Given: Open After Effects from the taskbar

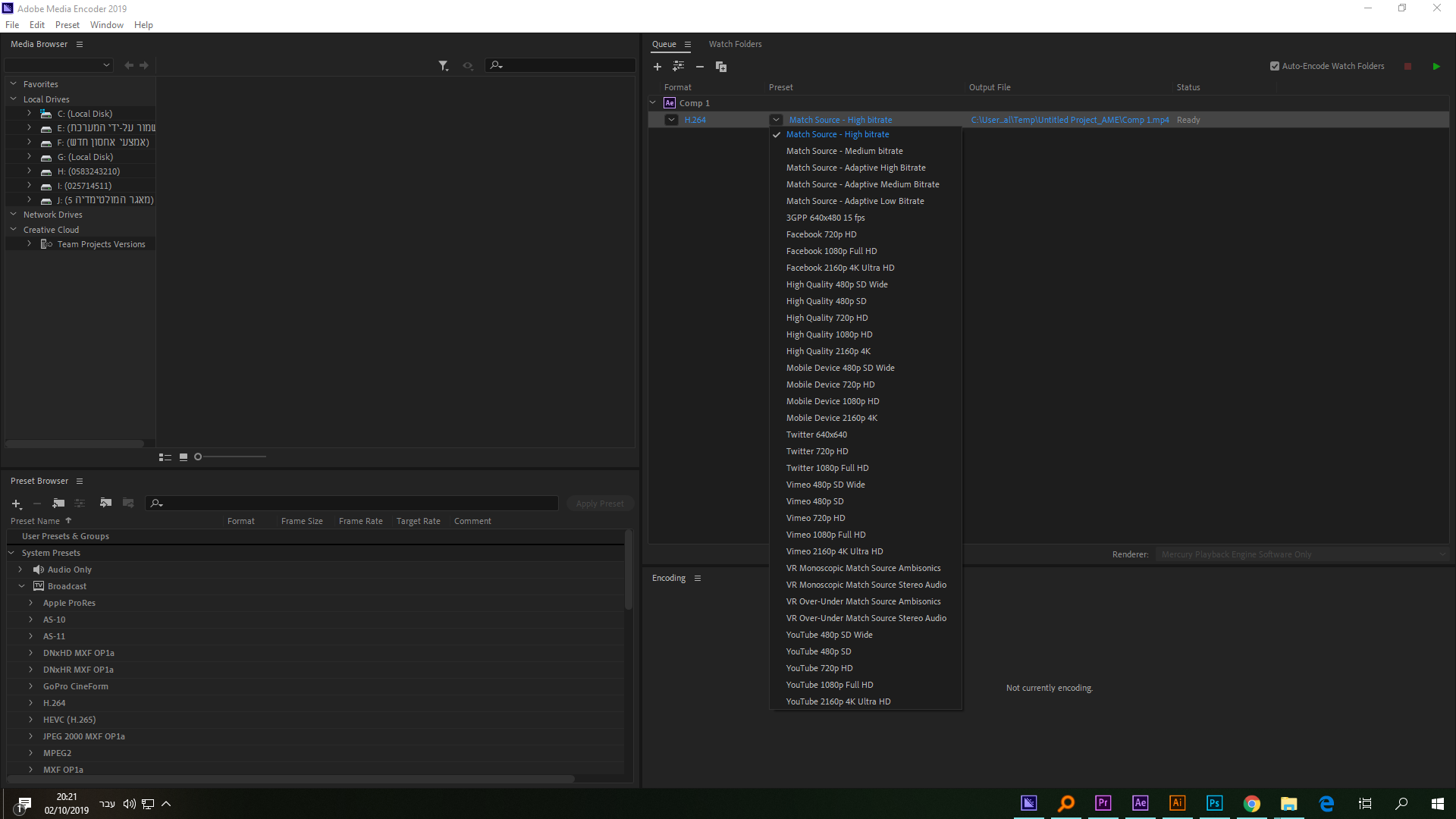Looking at the screenshot, I should [1140, 803].
